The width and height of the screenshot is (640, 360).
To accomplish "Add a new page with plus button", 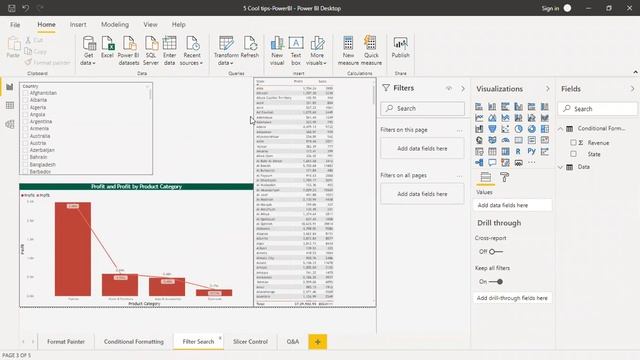I will coord(318,342).
